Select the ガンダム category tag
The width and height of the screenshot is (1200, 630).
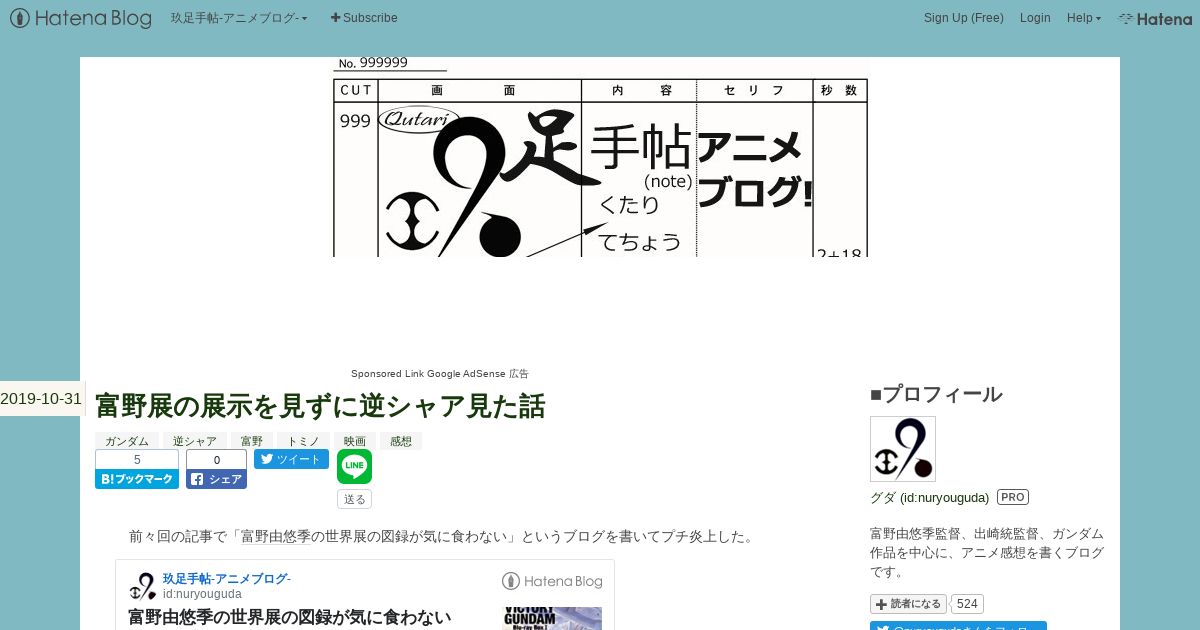click(127, 441)
